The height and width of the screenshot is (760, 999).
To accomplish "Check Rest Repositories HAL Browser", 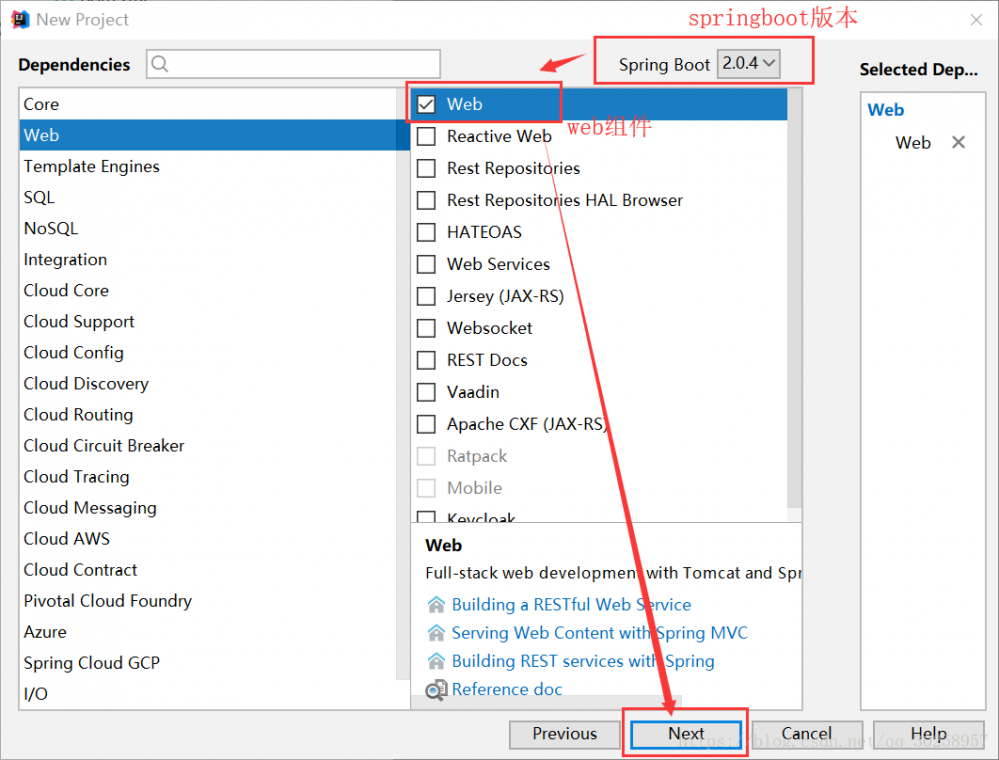I will pos(426,200).
